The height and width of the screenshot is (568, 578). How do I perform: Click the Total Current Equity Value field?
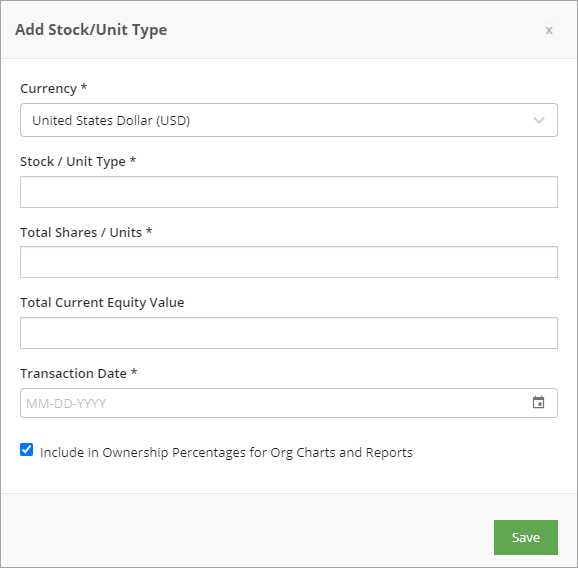pos(289,333)
